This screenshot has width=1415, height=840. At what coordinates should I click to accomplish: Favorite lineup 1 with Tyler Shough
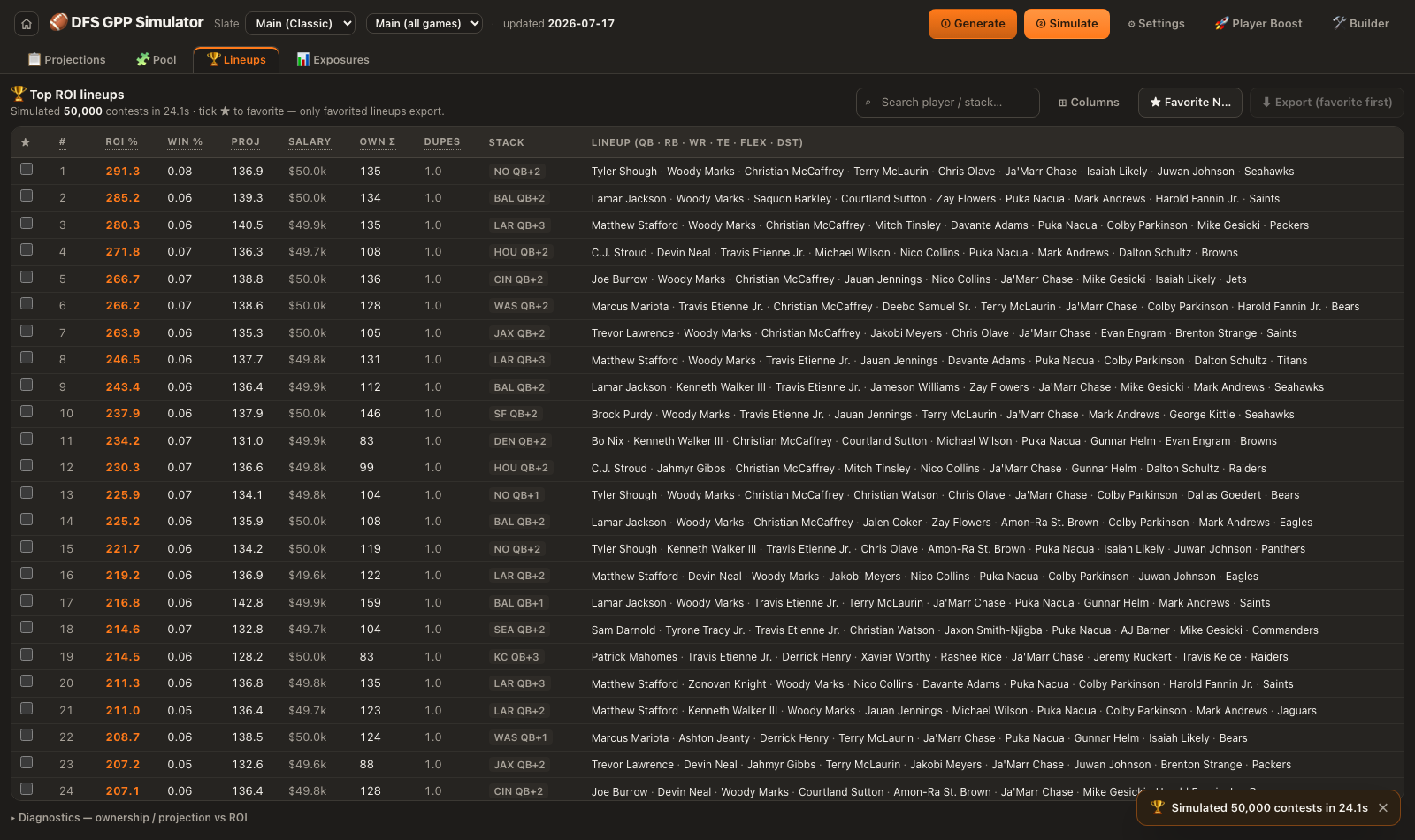27,169
